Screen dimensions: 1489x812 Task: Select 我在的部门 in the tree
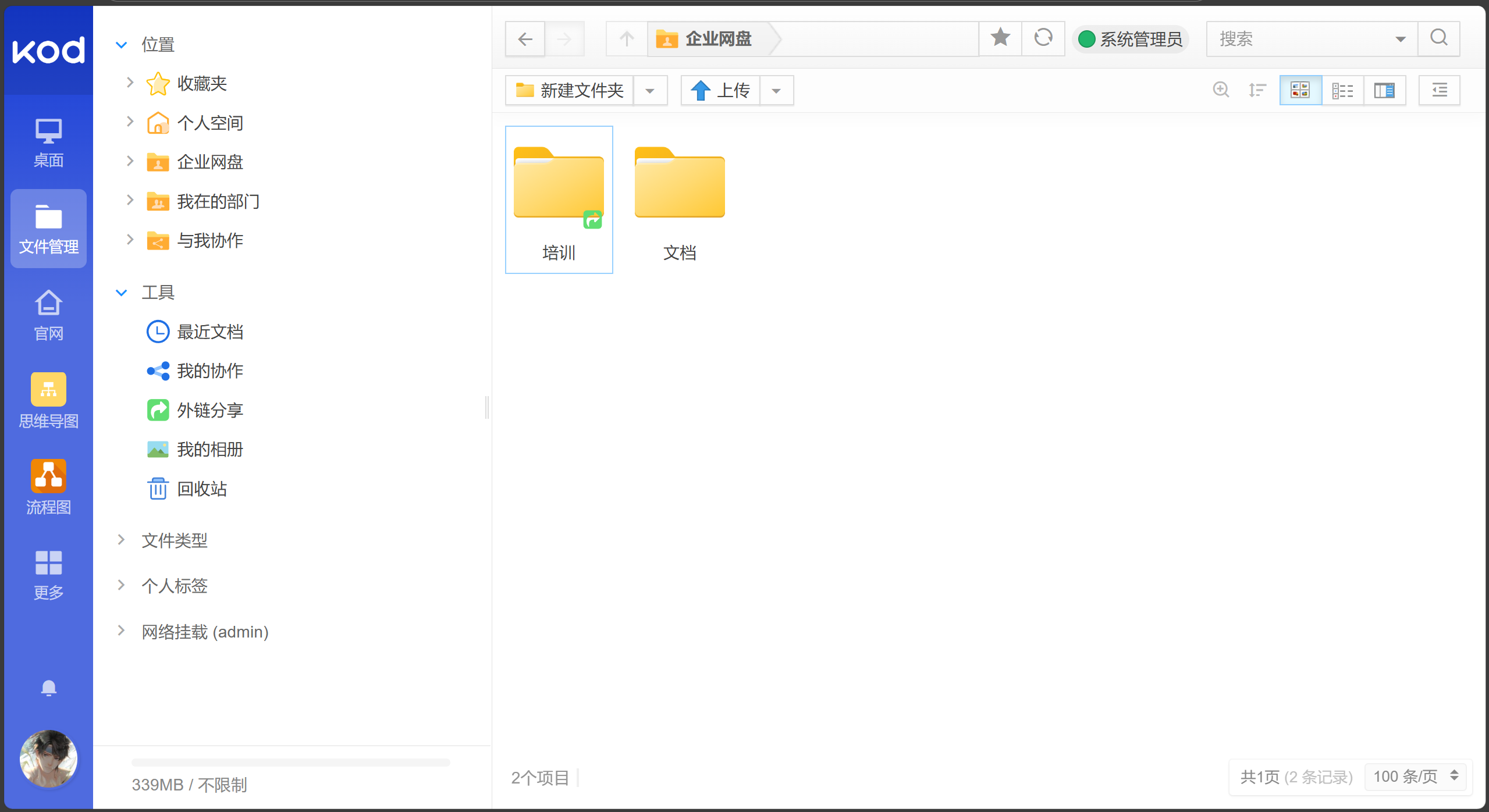[x=203, y=201]
